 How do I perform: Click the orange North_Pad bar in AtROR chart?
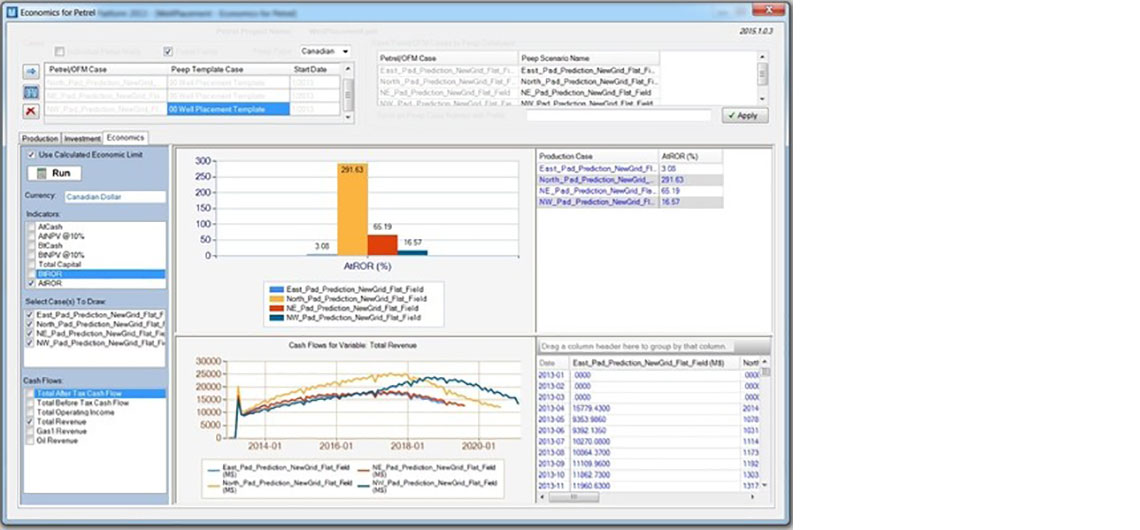352,216
